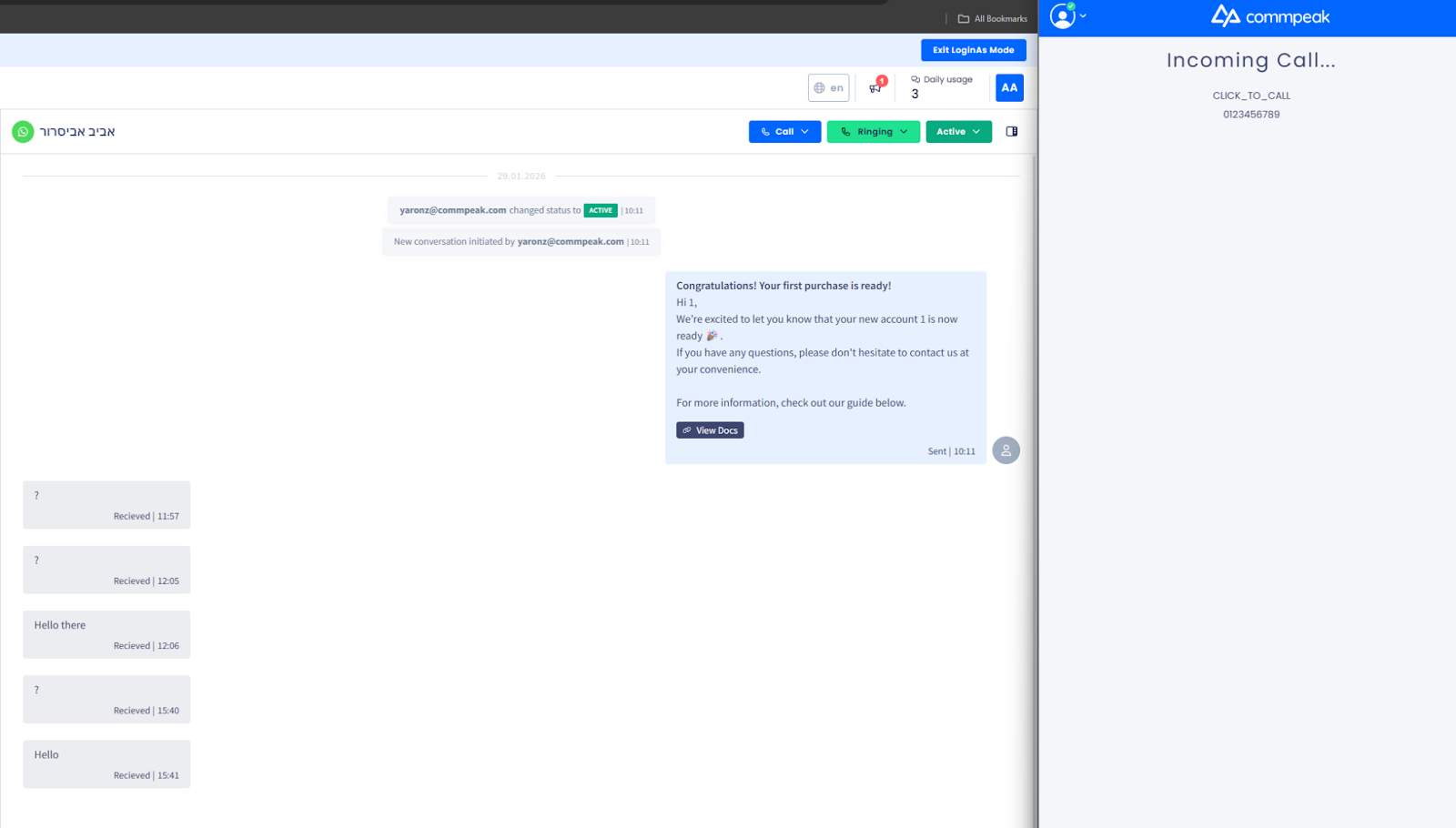Click the Incoming Call... heading

[x=1251, y=61]
